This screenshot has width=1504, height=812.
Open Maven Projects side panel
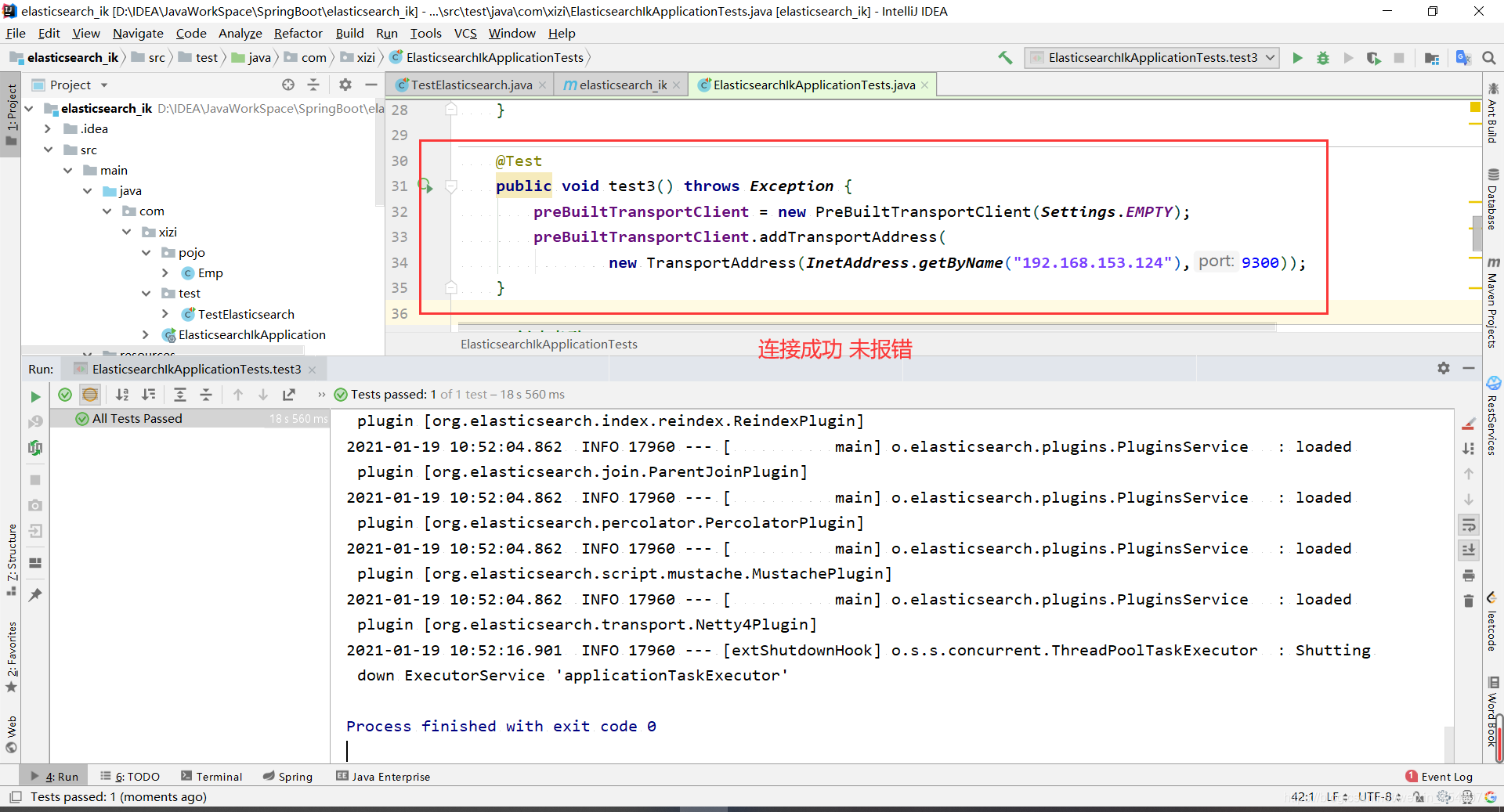1493,302
